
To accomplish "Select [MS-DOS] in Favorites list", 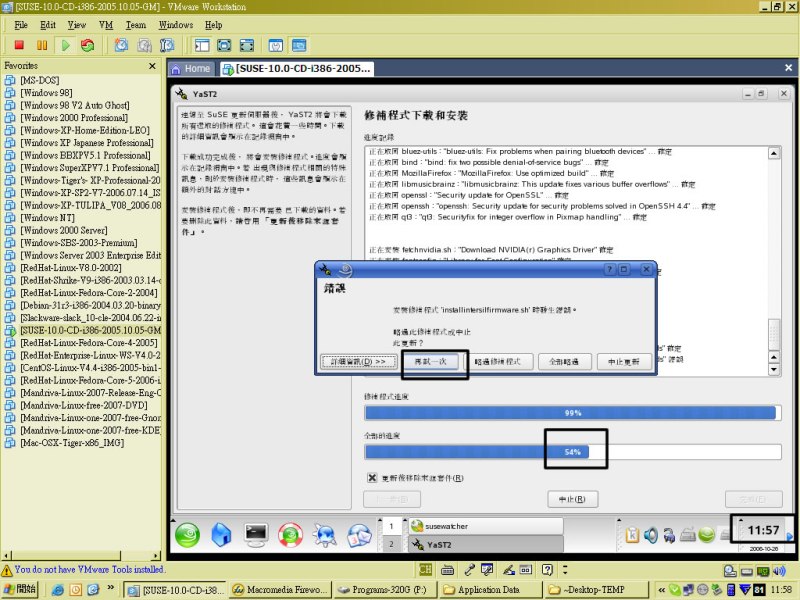I will (39, 81).
